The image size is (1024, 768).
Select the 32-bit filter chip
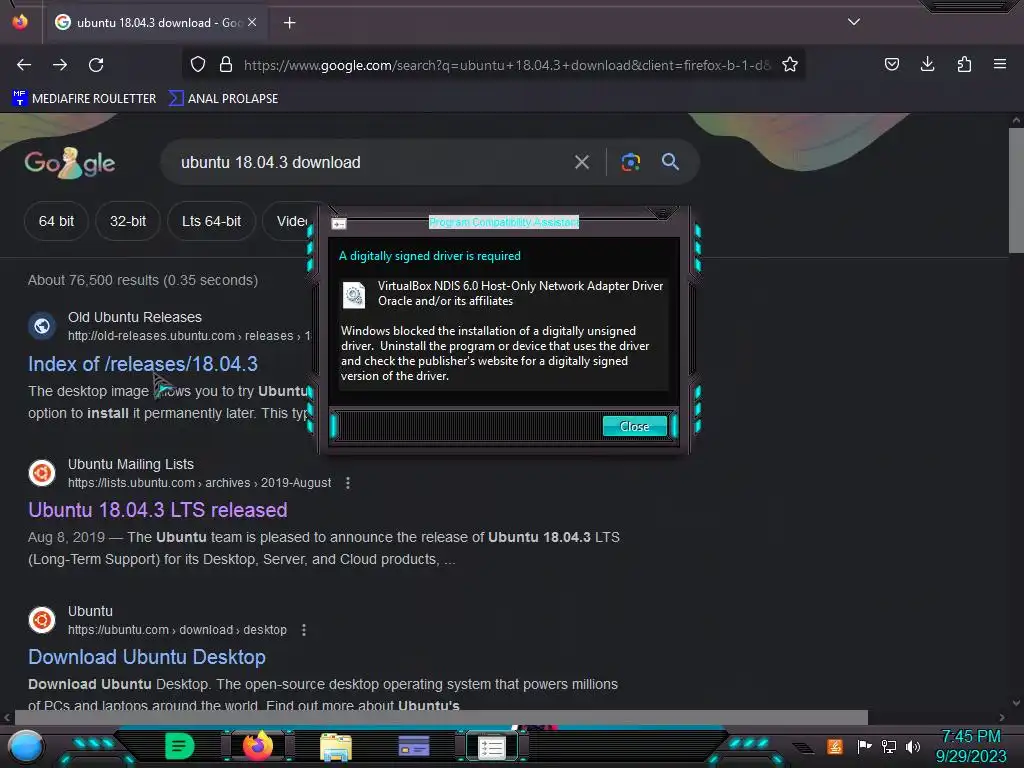(x=128, y=221)
